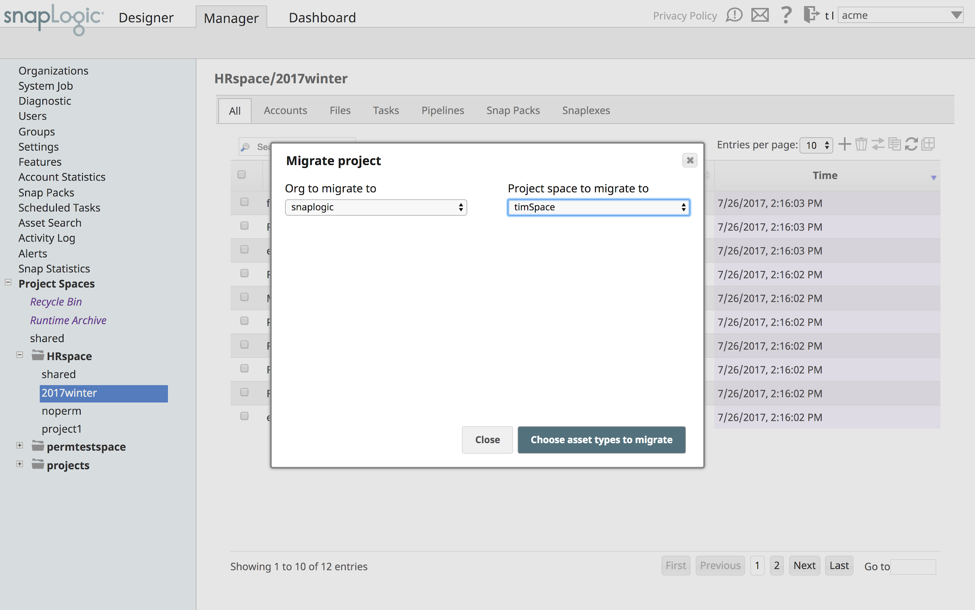This screenshot has width=975, height=610.
Task: Switch to the Designer tab
Action: [146, 17]
